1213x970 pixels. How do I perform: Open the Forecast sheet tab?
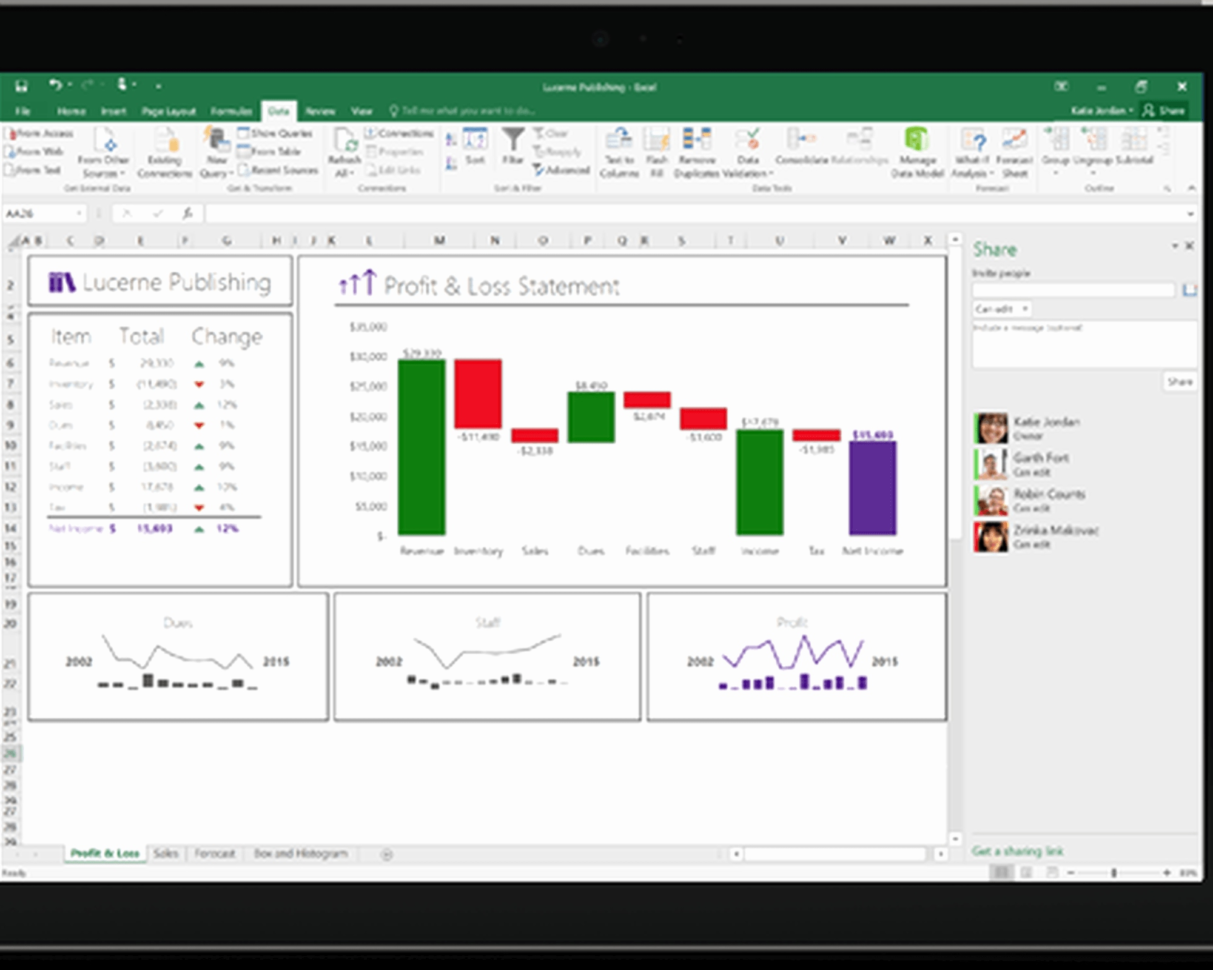click(x=214, y=853)
